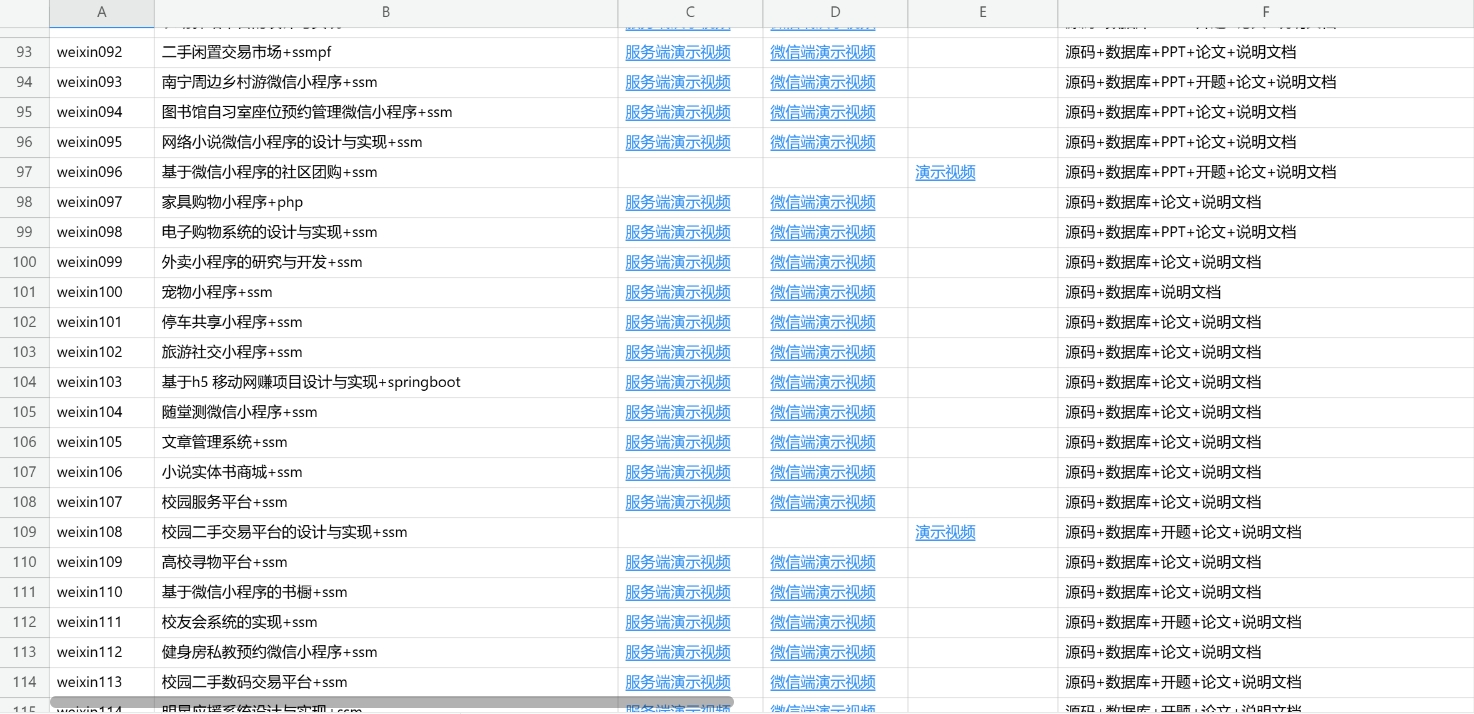Open 演示视频 link in row weixin108
The image size is (1474, 714).
(945, 532)
